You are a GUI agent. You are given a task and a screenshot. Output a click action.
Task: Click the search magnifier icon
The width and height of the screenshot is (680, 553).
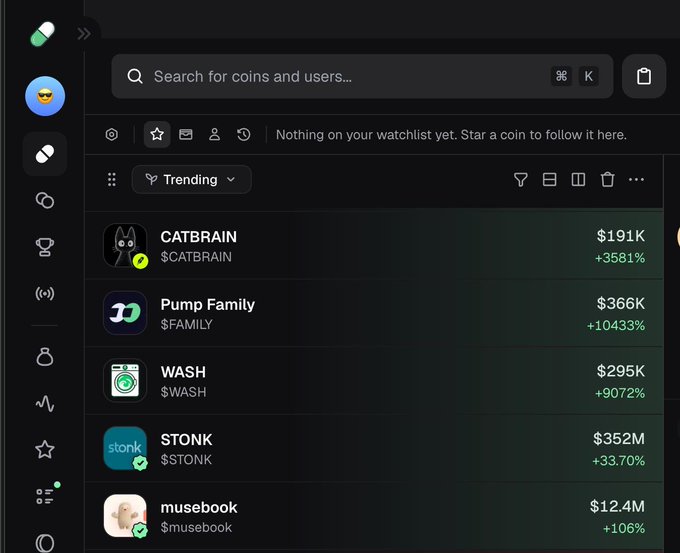click(x=135, y=76)
